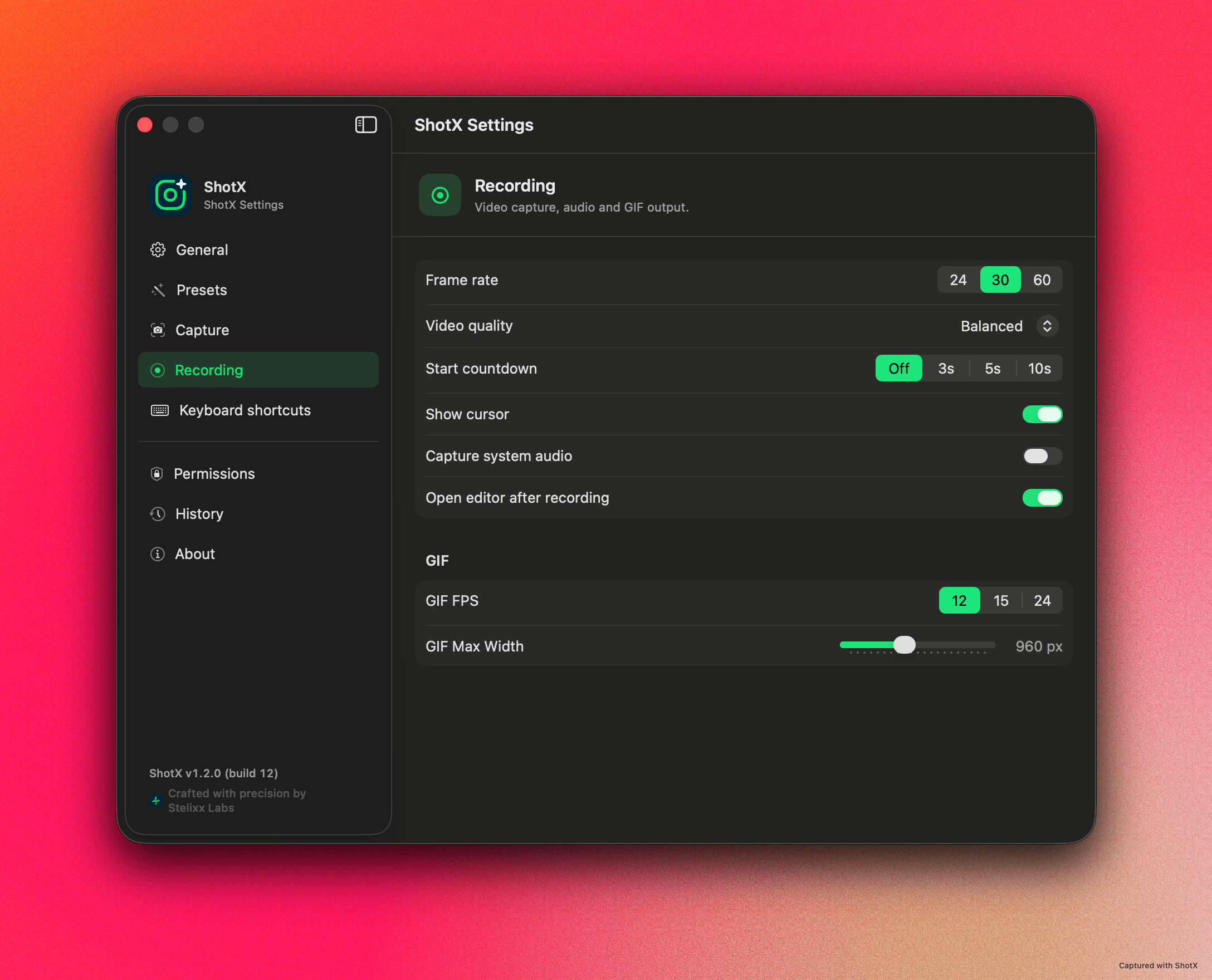Go to the Capture section
The height and width of the screenshot is (980, 1212).
pyautogui.click(x=258, y=330)
